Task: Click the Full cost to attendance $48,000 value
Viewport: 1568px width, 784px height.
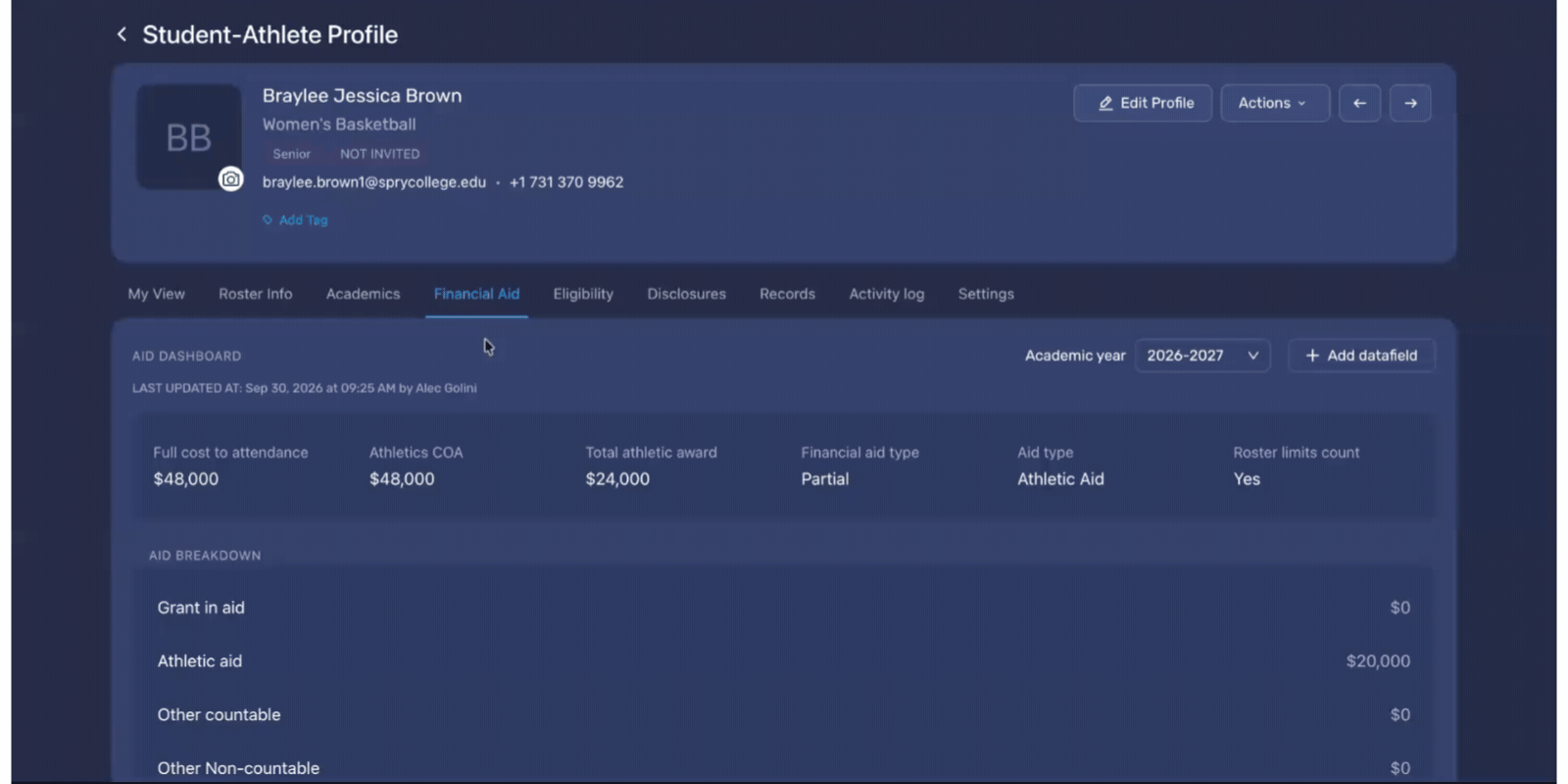Action: (186, 479)
